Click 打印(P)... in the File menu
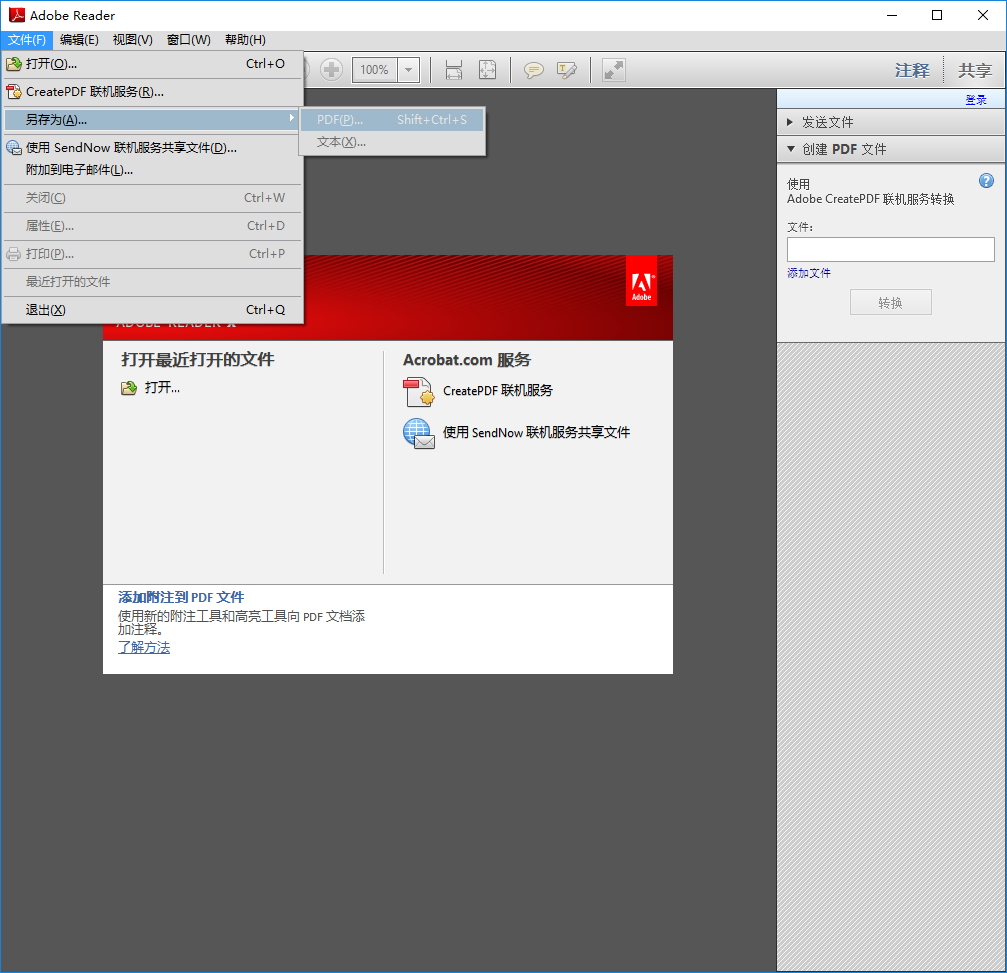1007x973 pixels. pyautogui.click(x=152, y=254)
